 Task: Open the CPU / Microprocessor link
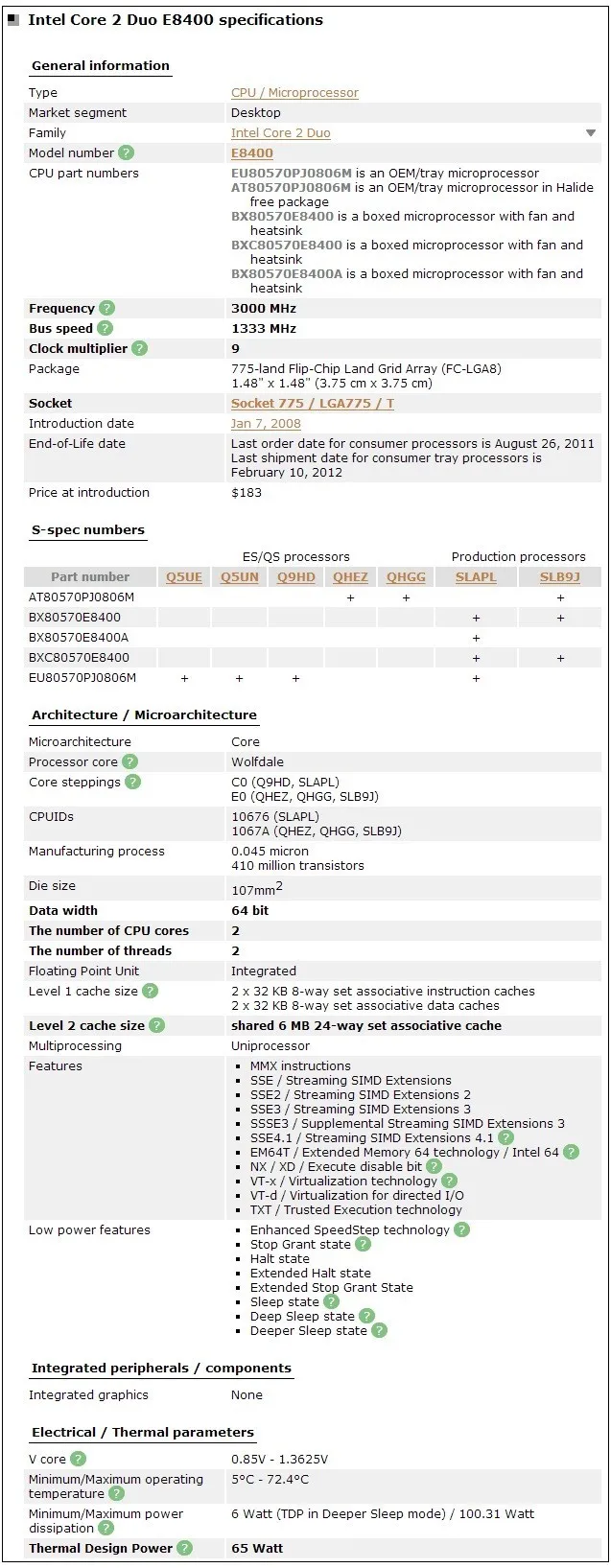coord(294,93)
